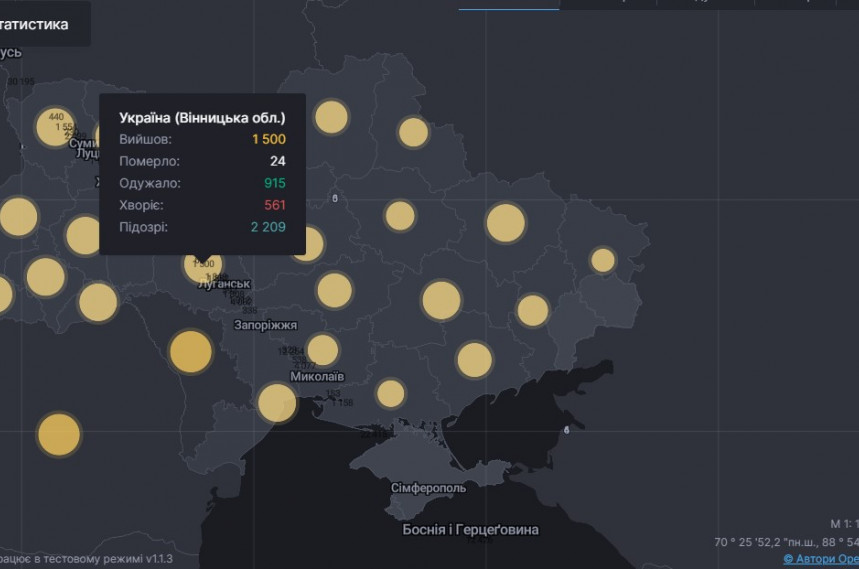Click the coordinates readout at bottom right
The height and width of the screenshot is (569, 859).
786,541
